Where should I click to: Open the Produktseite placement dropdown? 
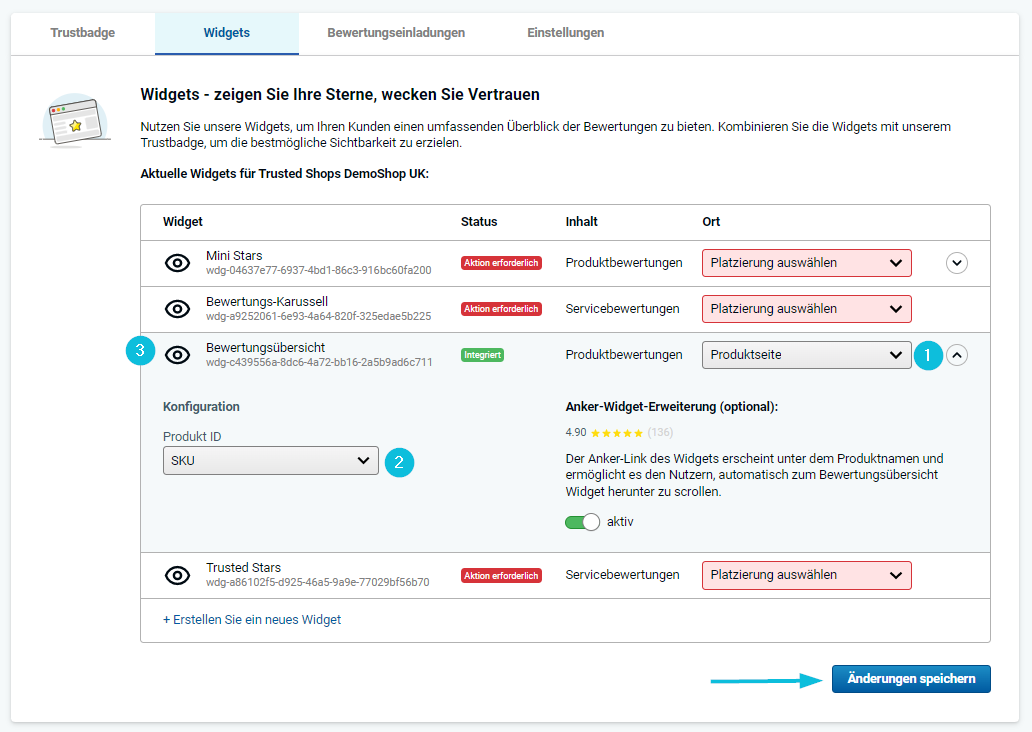[x=806, y=355]
